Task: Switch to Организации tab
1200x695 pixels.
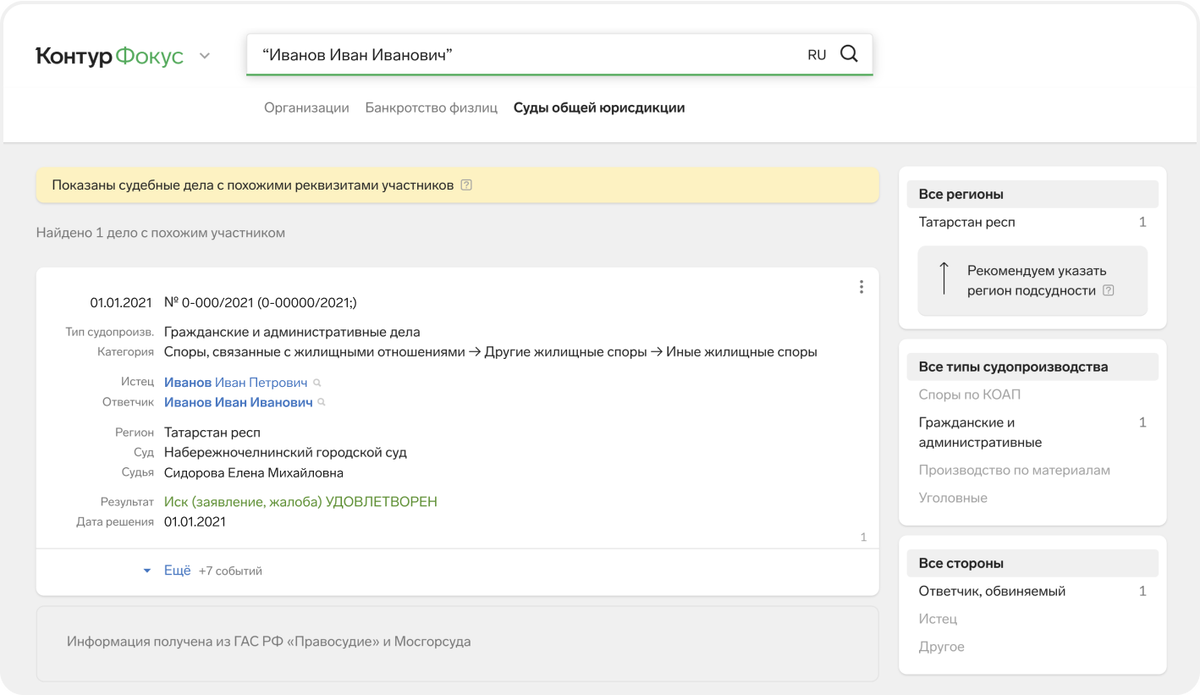Action: 306,108
